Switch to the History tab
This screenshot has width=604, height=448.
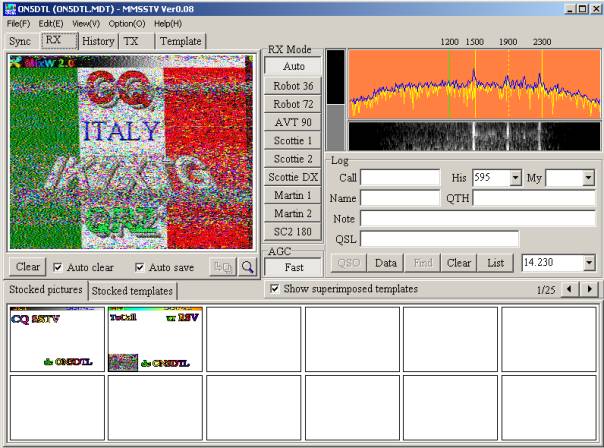click(x=98, y=41)
